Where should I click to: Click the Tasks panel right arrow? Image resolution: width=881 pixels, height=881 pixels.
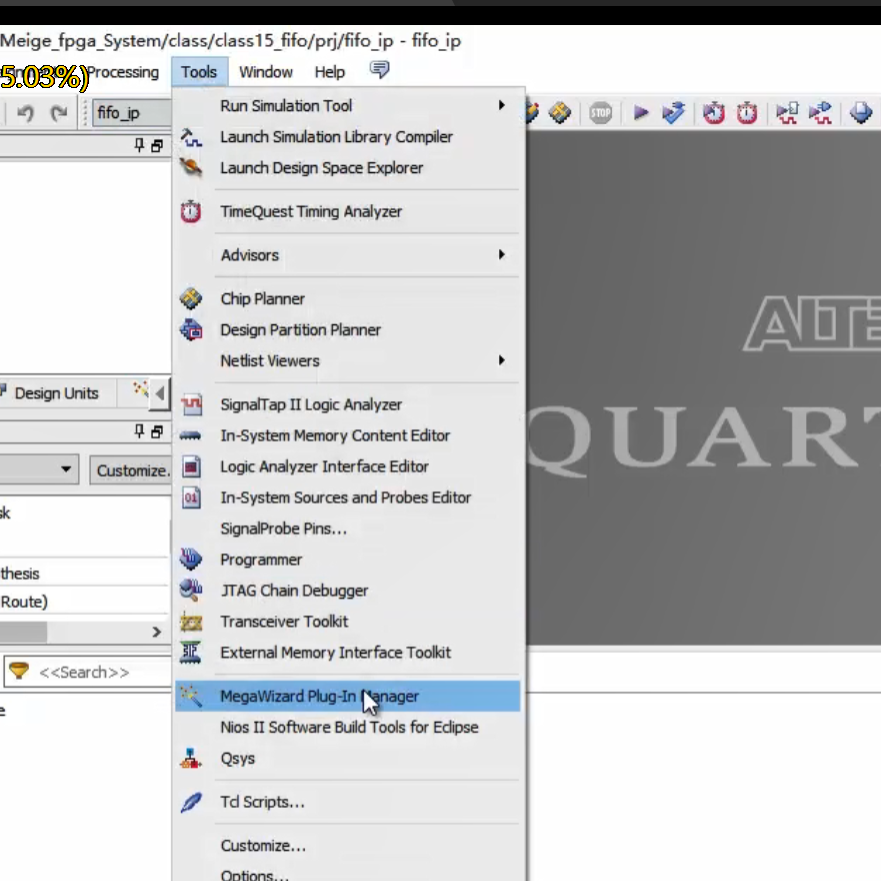(x=157, y=632)
